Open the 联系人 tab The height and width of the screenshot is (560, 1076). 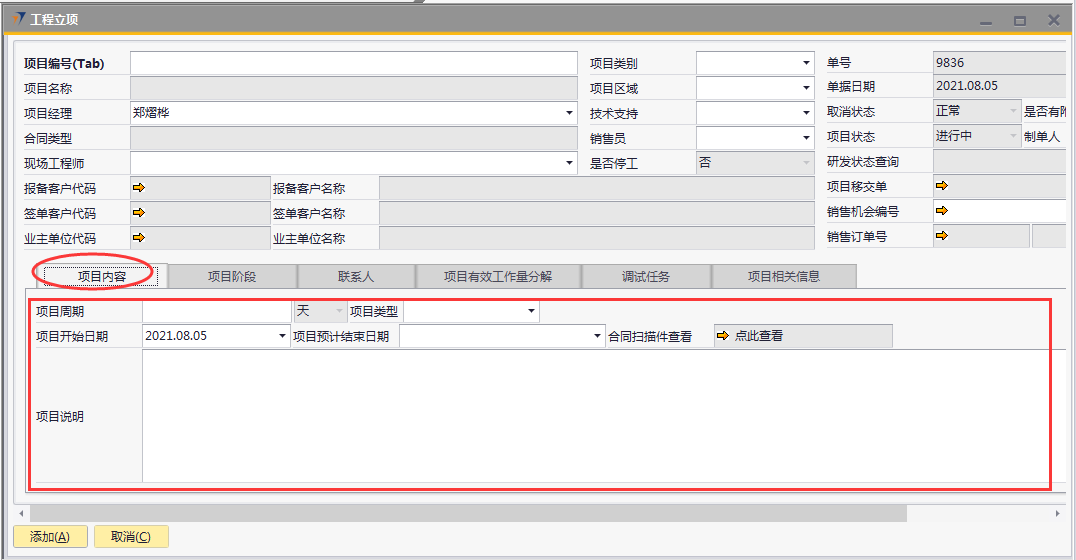356,276
